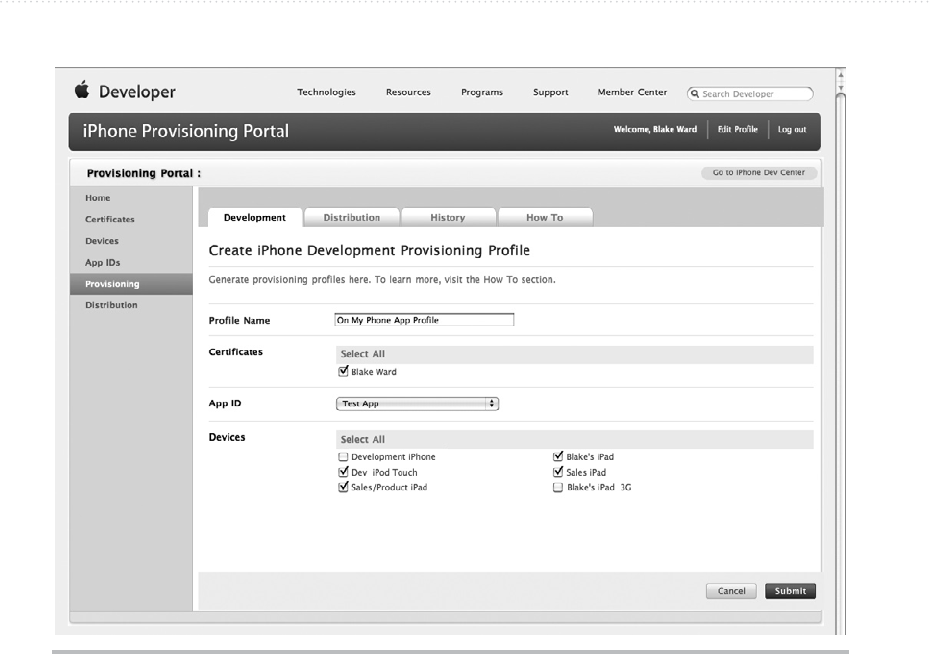Click the Profile Name text field
This screenshot has height=654, width=929.
424,320
